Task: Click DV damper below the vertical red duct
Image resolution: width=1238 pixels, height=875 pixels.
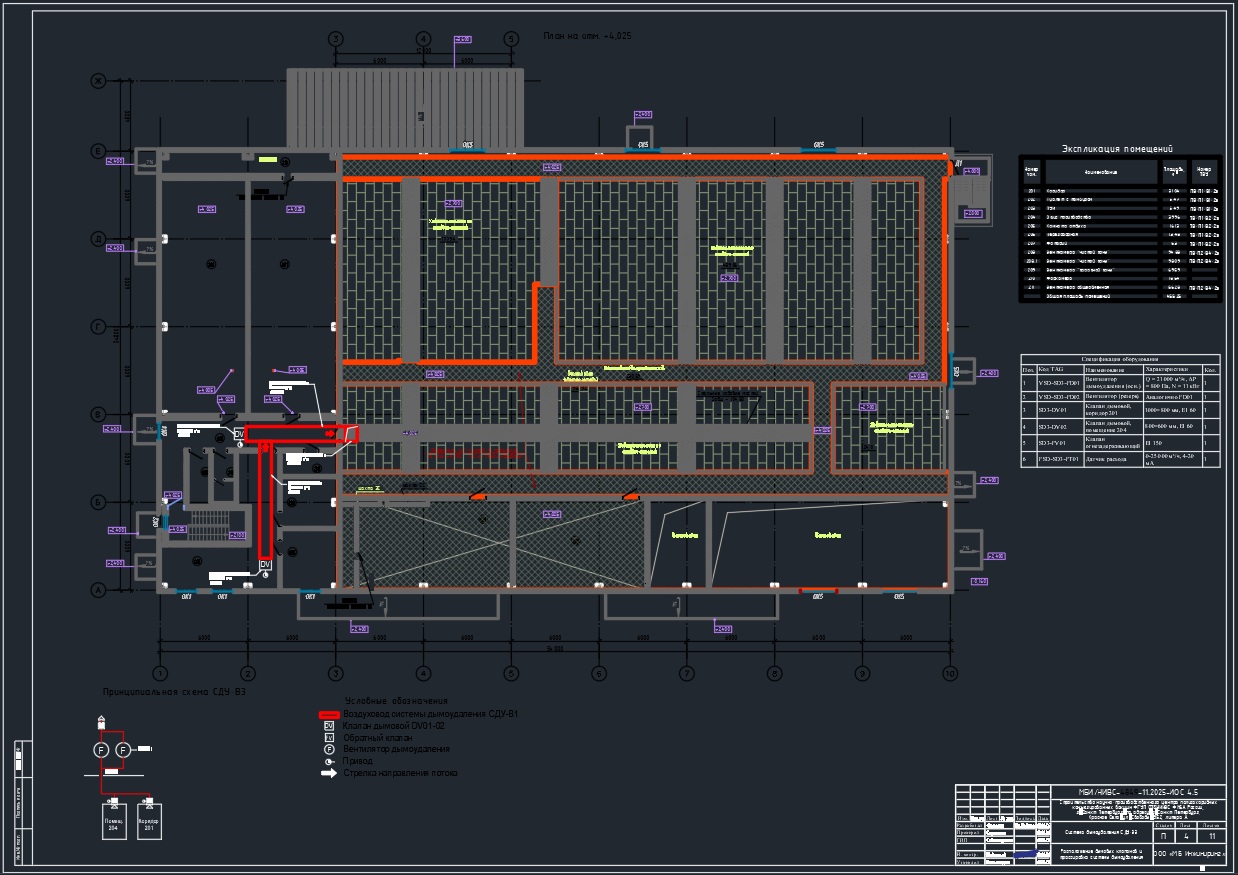Action: (x=265, y=566)
